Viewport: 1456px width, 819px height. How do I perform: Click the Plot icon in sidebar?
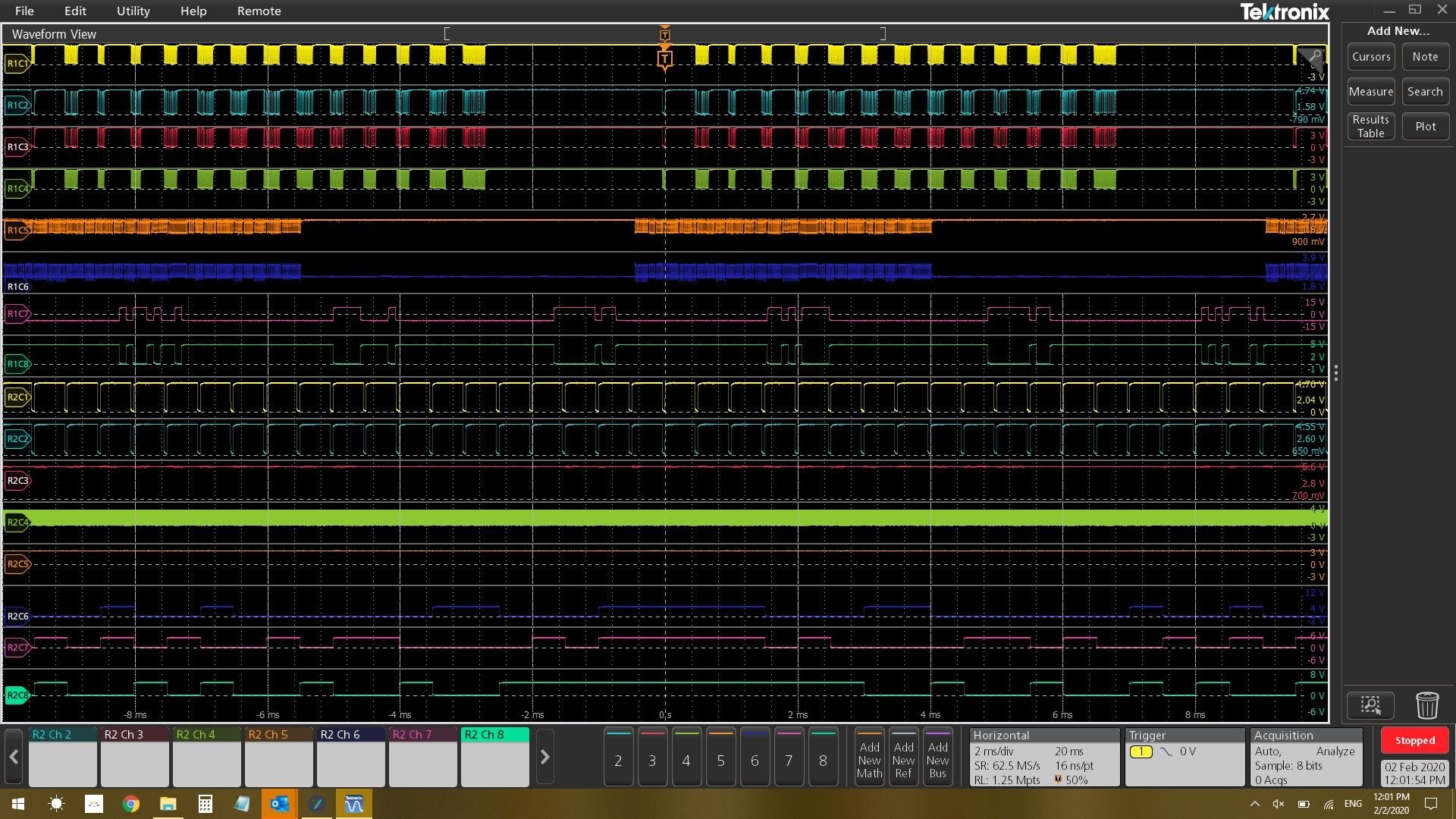click(x=1423, y=125)
